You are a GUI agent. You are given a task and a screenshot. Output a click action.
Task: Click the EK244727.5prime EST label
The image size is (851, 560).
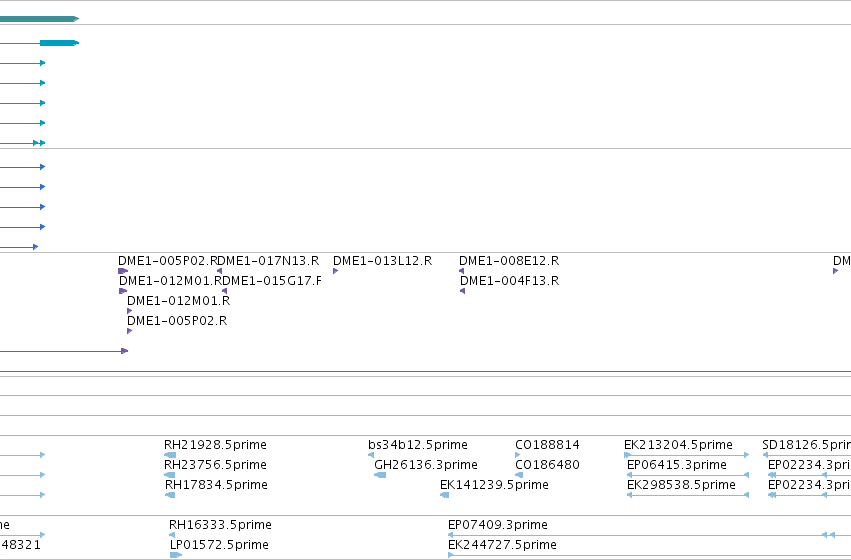[x=502, y=545]
